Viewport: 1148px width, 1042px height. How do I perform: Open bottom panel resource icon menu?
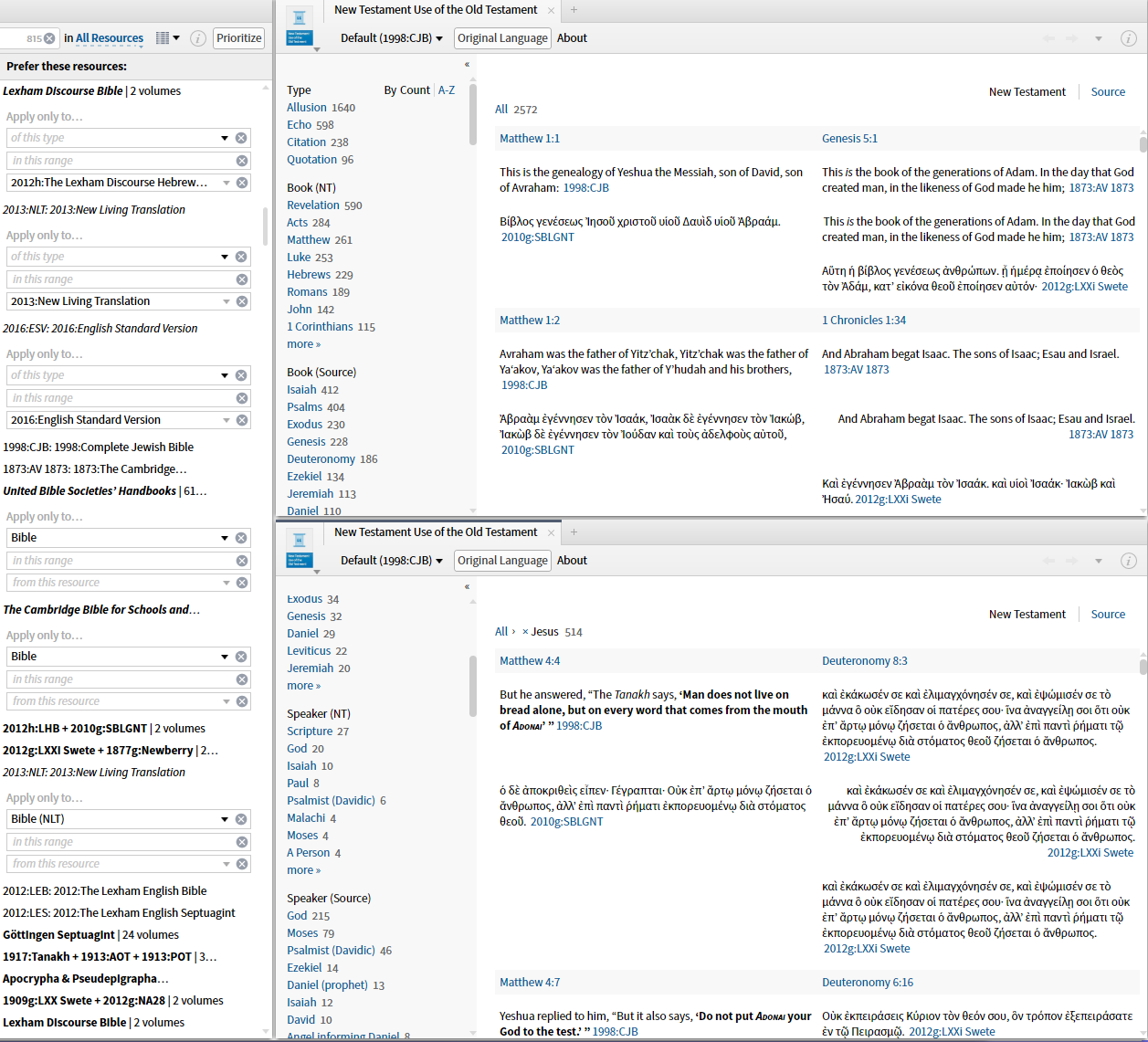(x=300, y=553)
